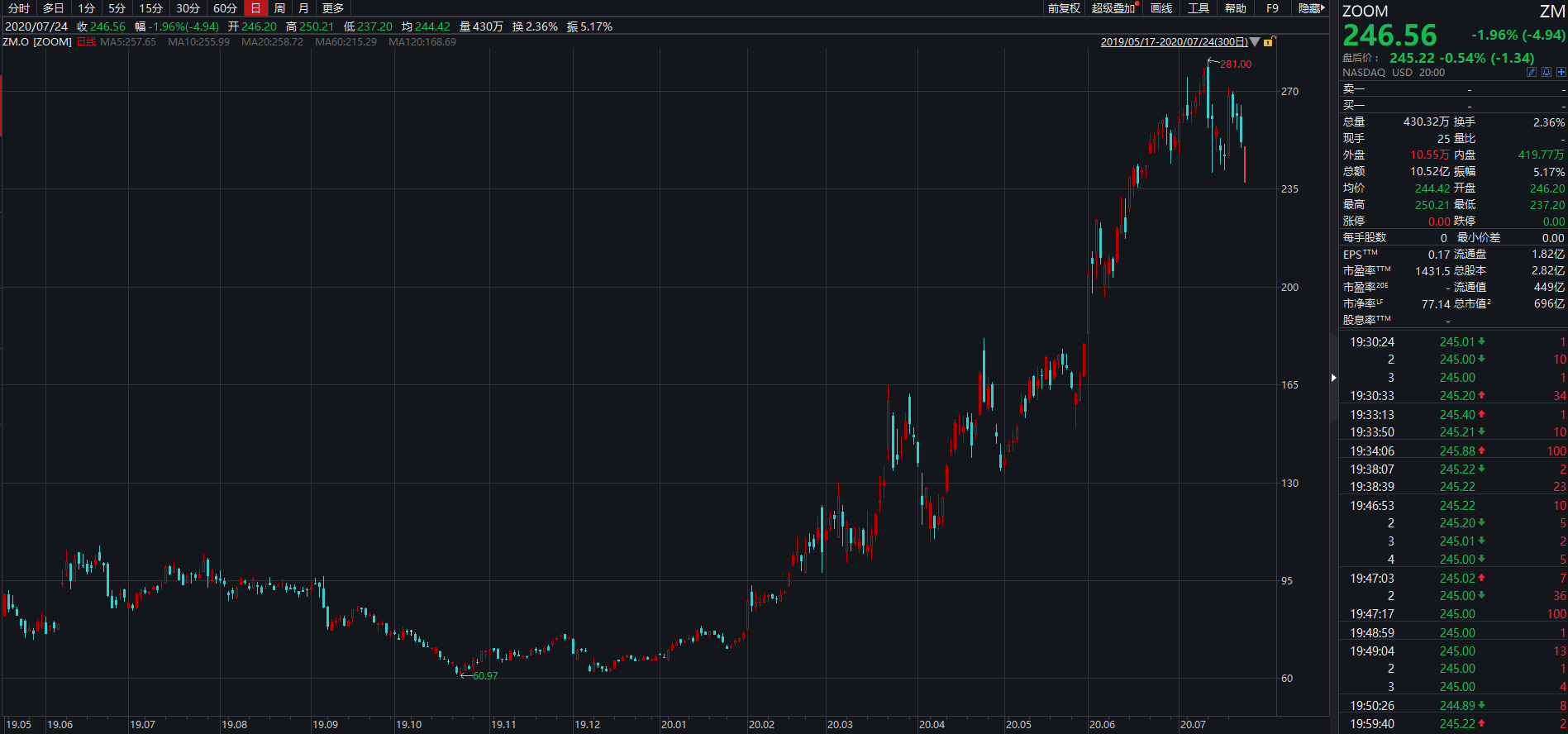This screenshot has width=1568, height=734.
Task: Open the 帮助 help menu
Action: (x=1236, y=8)
